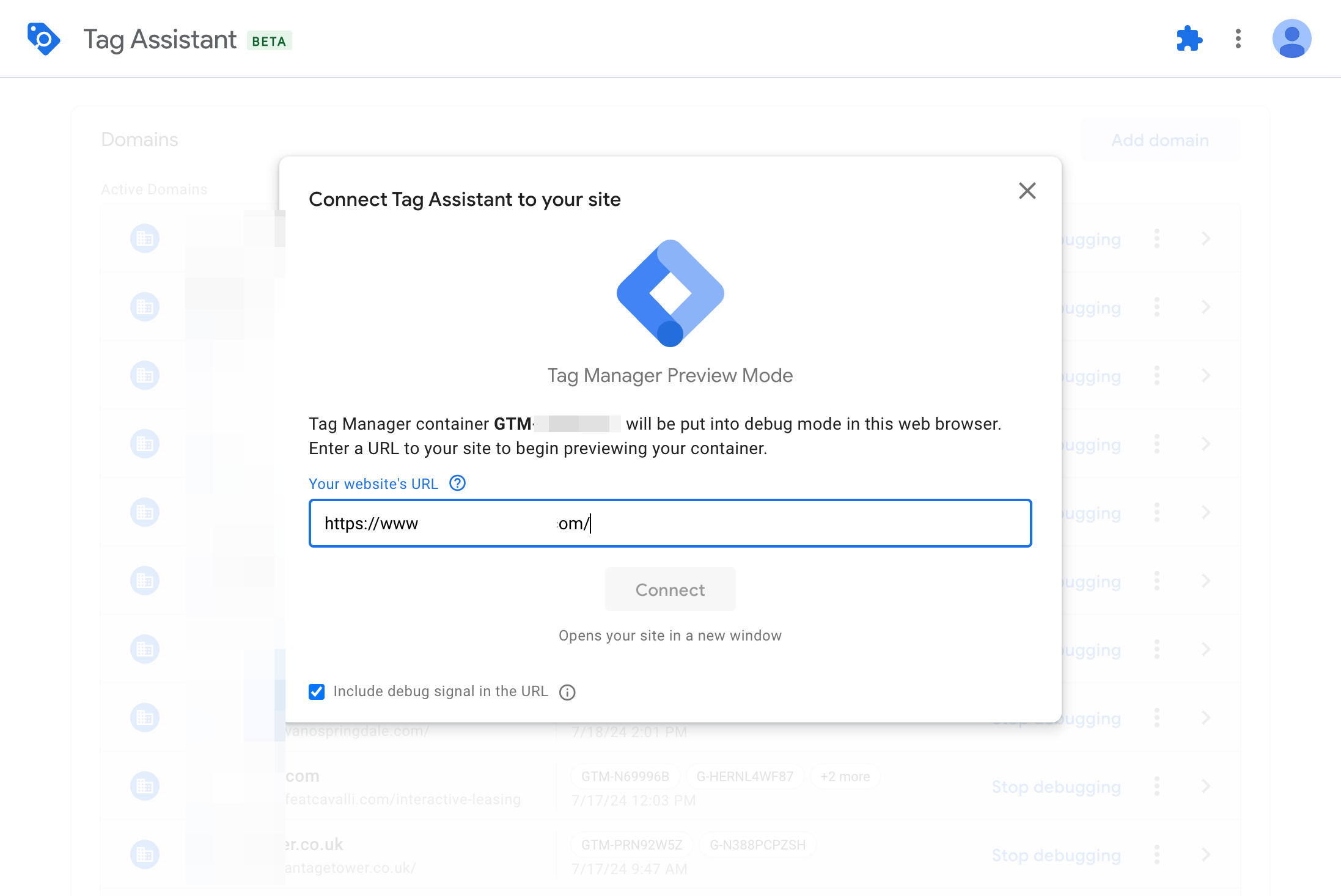Expand the +2 more chip
Viewport: 1341px width, 896px height.
click(845, 776)
